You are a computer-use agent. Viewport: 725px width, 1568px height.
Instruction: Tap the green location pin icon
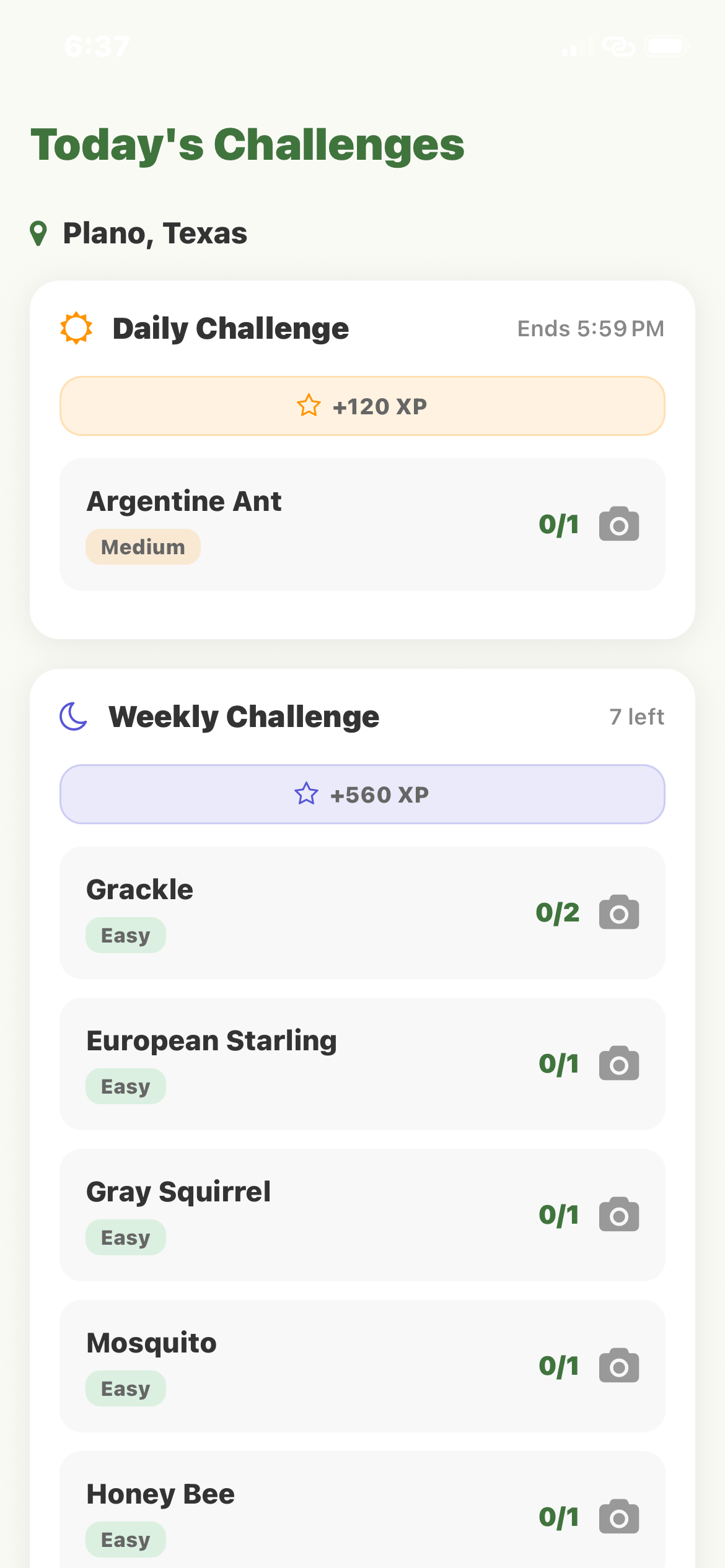point(38,233)
